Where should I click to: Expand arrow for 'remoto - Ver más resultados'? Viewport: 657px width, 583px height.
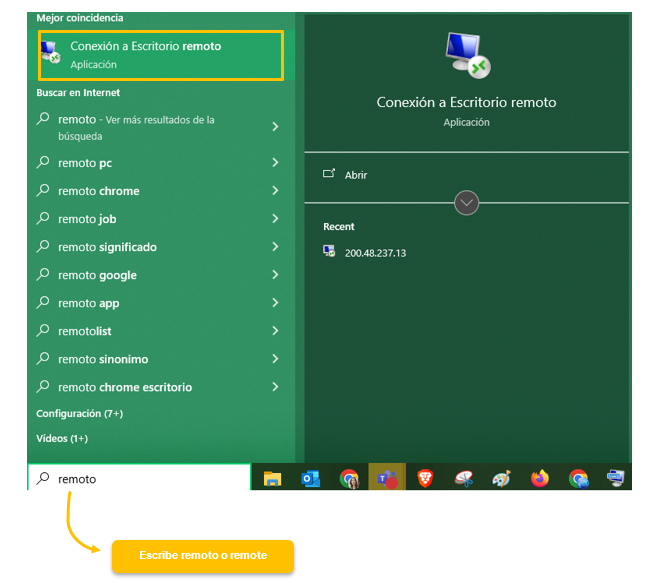275,126
